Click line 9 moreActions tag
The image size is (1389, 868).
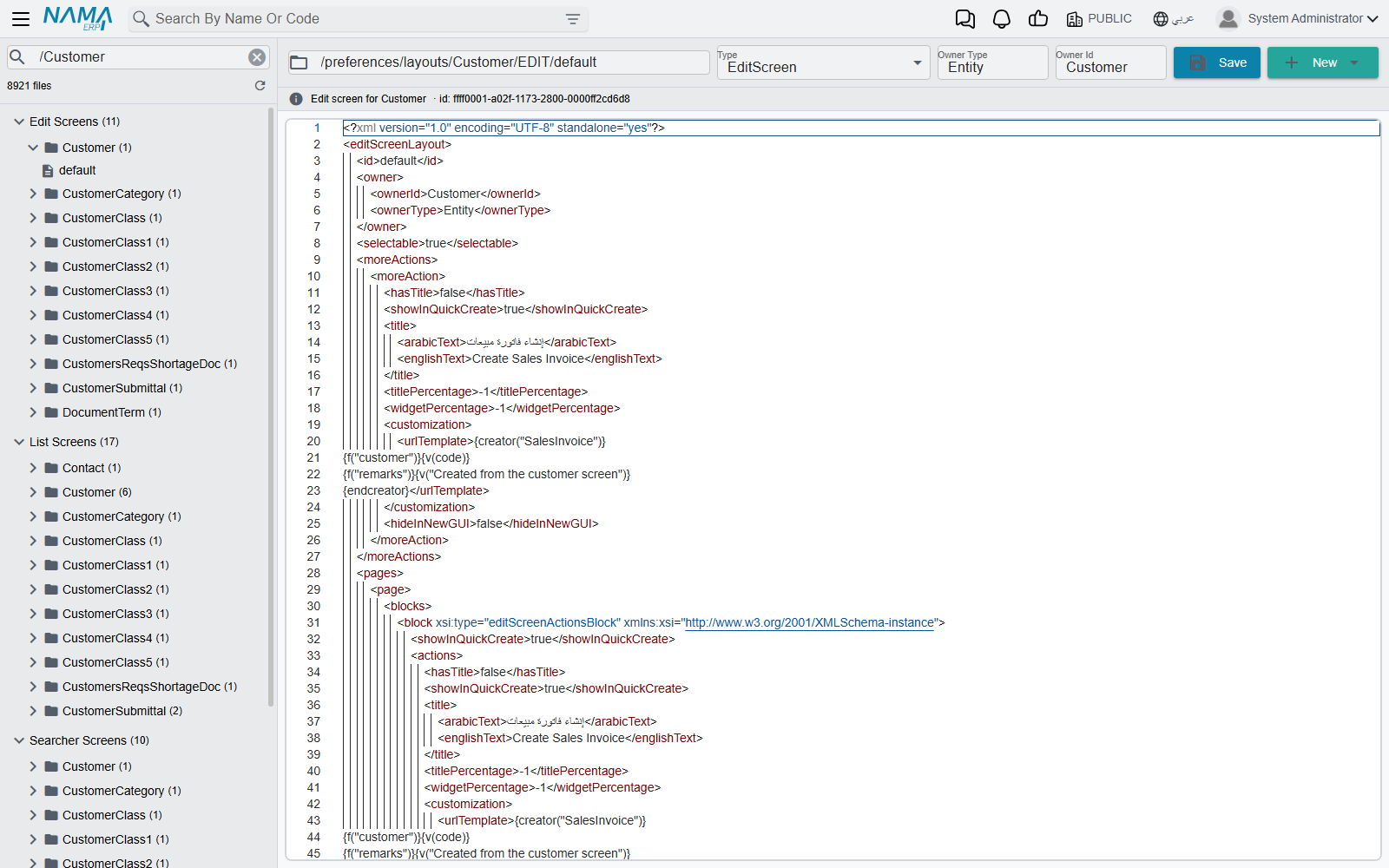tap(397, 260)
